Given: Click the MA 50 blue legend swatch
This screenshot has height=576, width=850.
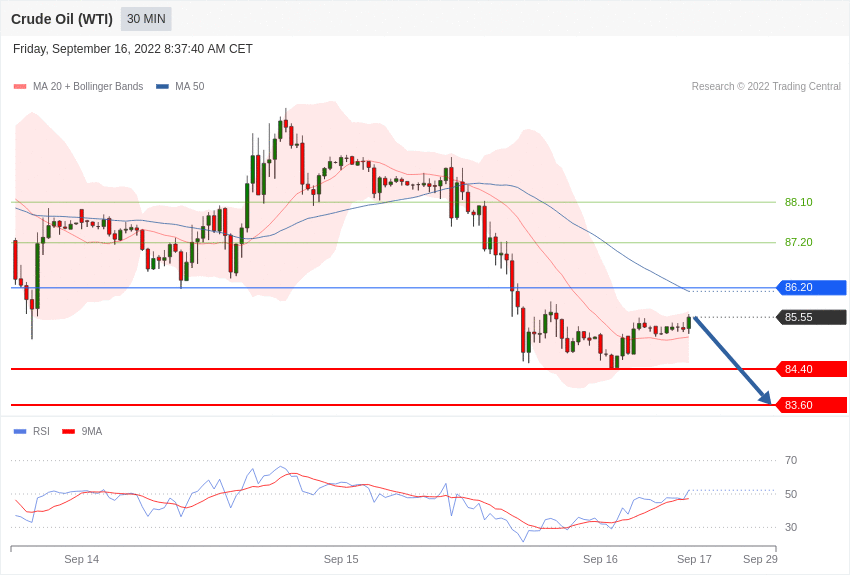Looking at the screenshot, I should coord(163,86).
